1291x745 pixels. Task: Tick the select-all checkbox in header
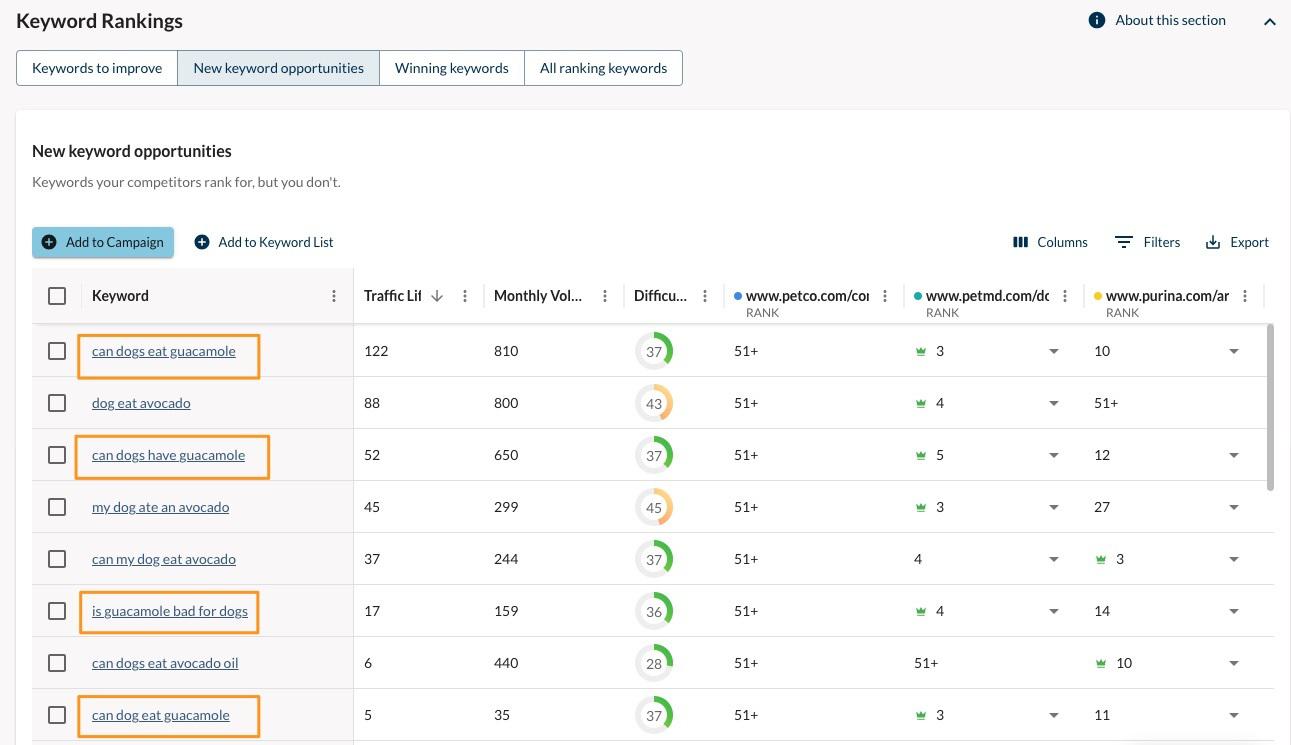[x=57, y=296]
